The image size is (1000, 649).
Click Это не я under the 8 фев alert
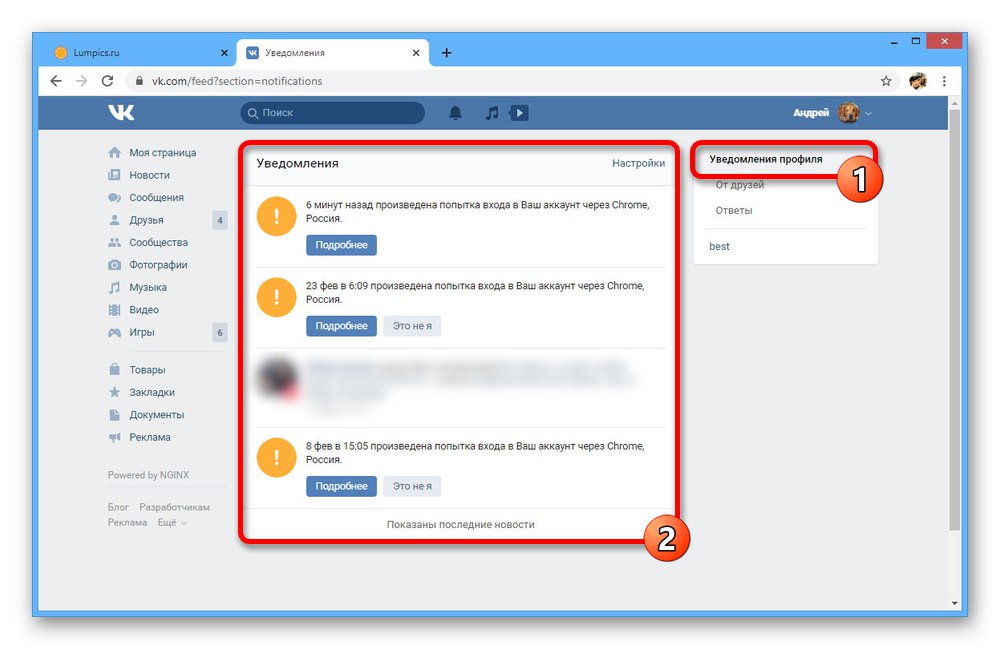pos(412,486)
